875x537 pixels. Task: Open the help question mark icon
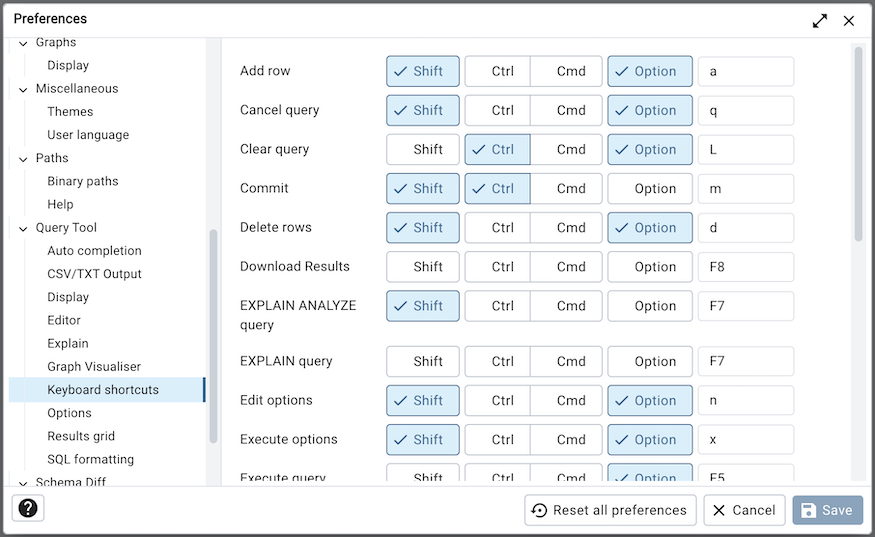coord(28,509)
